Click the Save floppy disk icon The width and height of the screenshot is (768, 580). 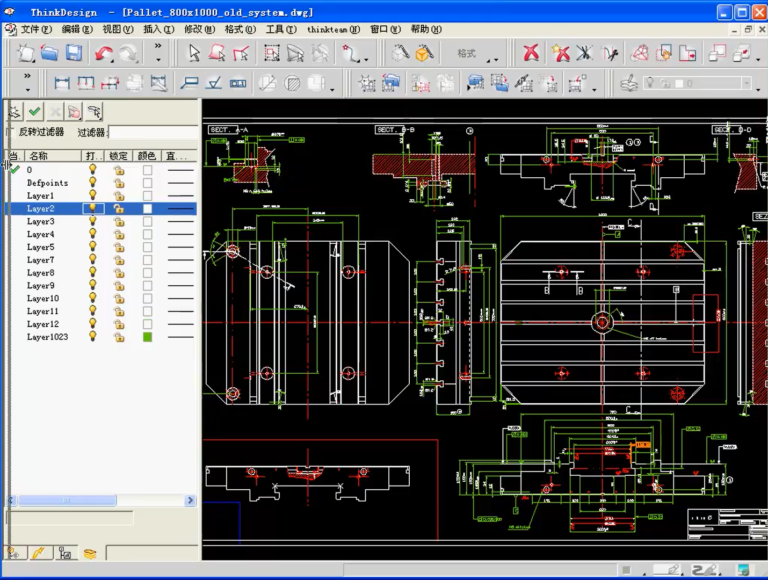pos(74,53)
